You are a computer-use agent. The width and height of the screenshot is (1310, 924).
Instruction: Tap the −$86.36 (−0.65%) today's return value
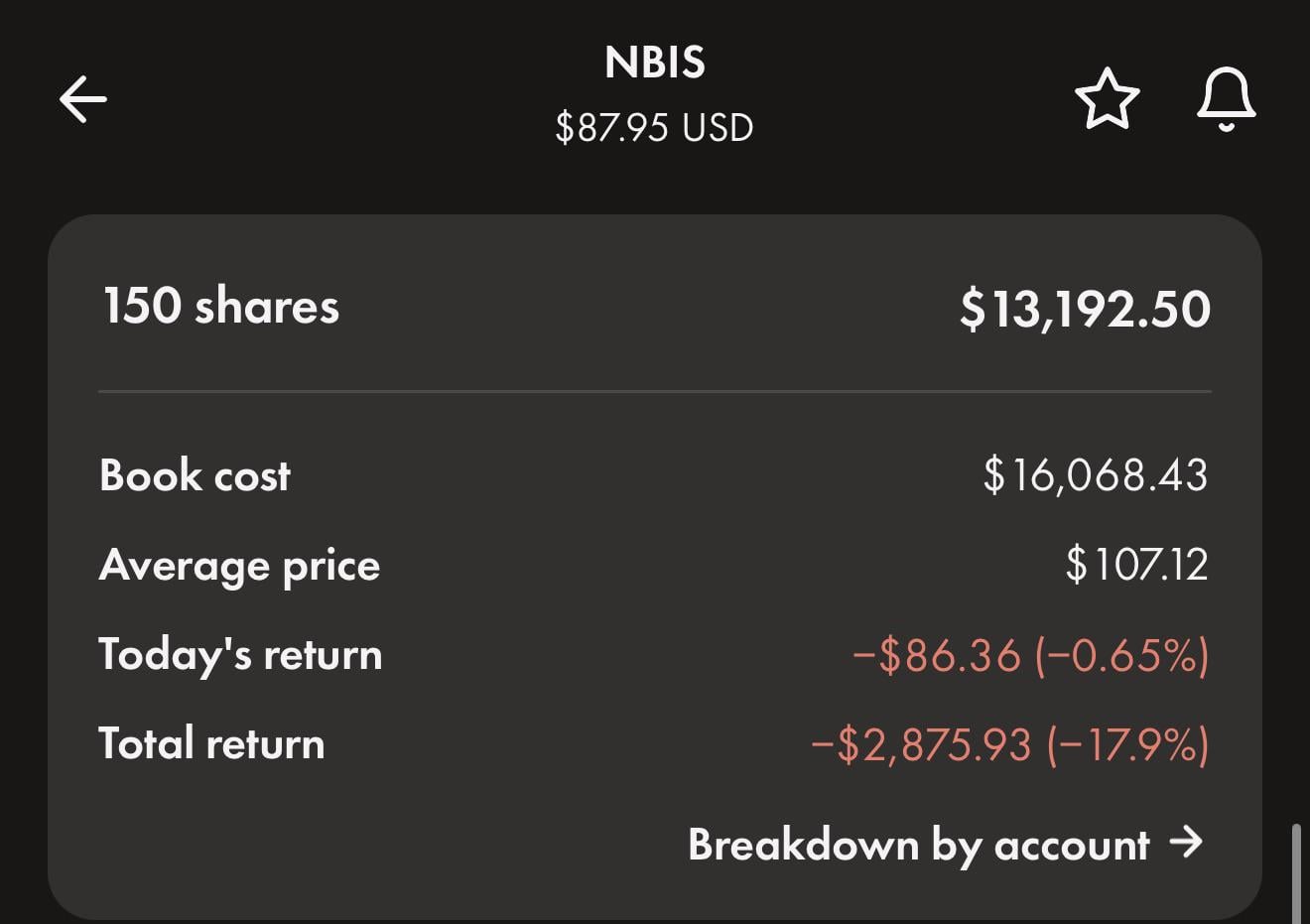click(1030, 656)
